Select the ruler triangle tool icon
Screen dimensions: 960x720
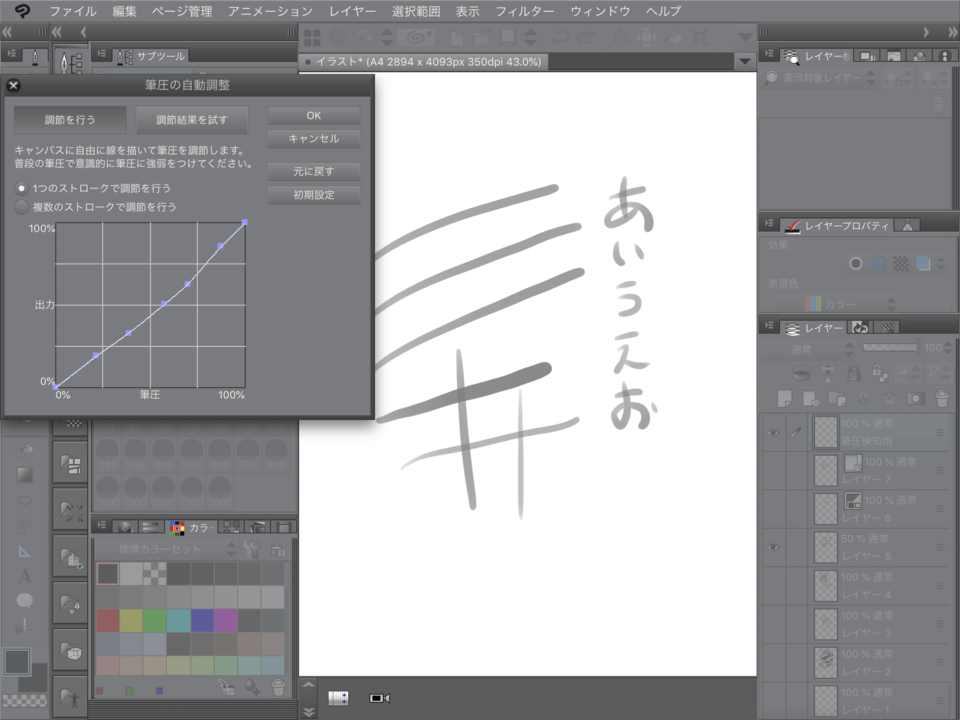[x=25, y=550]
